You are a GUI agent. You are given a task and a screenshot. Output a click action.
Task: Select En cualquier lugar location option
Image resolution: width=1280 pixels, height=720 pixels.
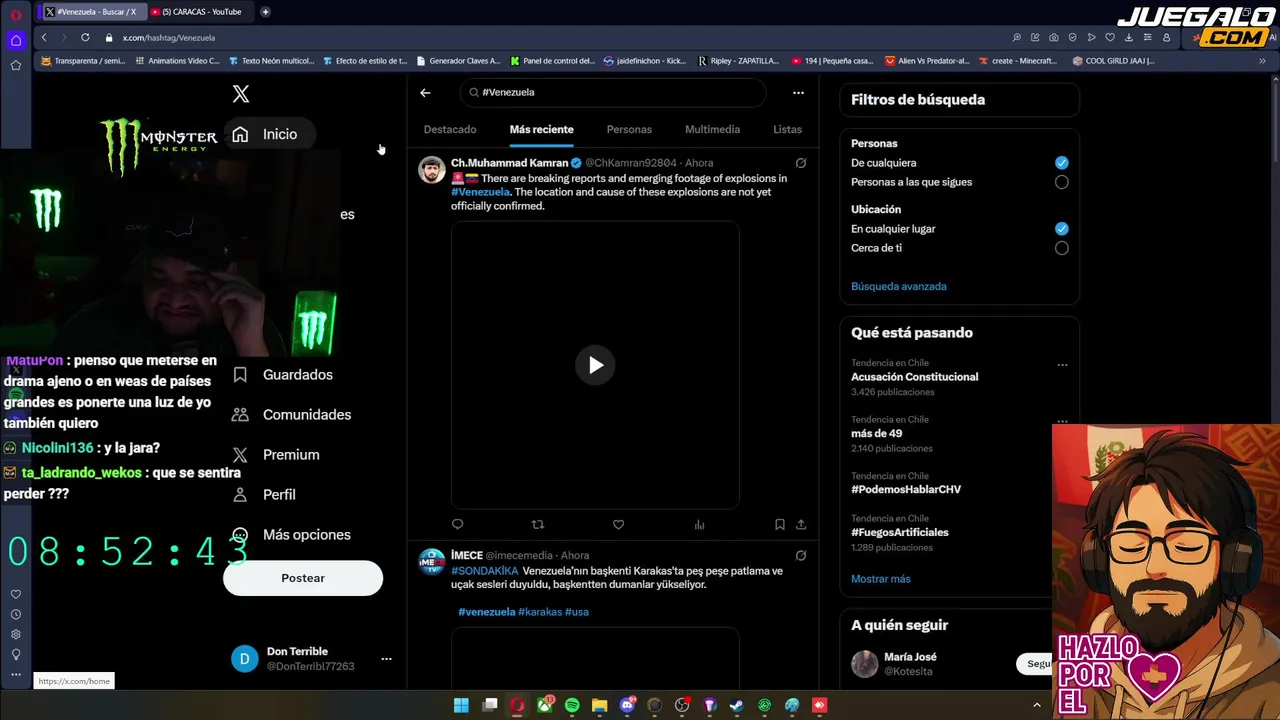click(1061, 229)
